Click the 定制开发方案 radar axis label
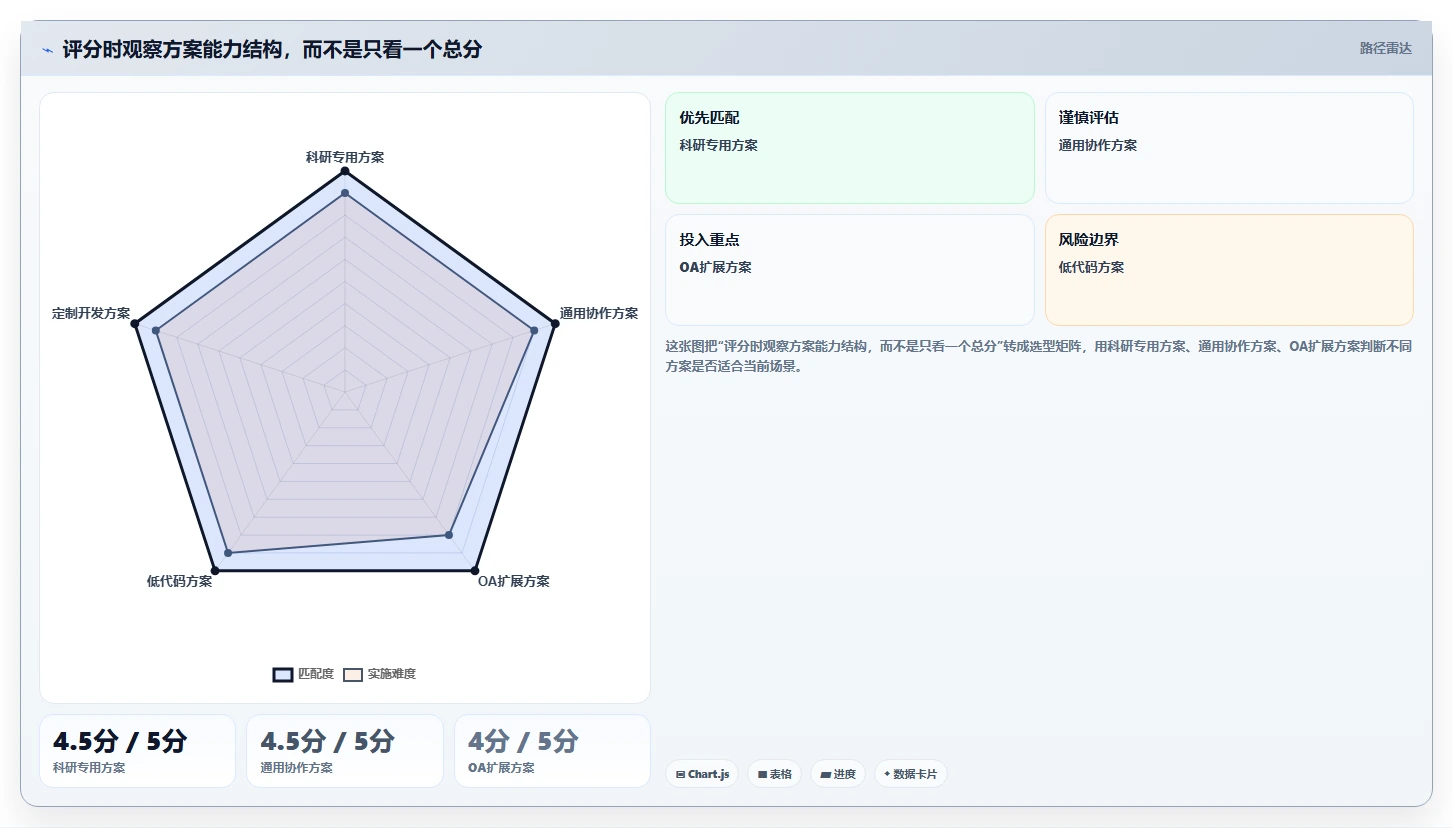 [91, 313]
